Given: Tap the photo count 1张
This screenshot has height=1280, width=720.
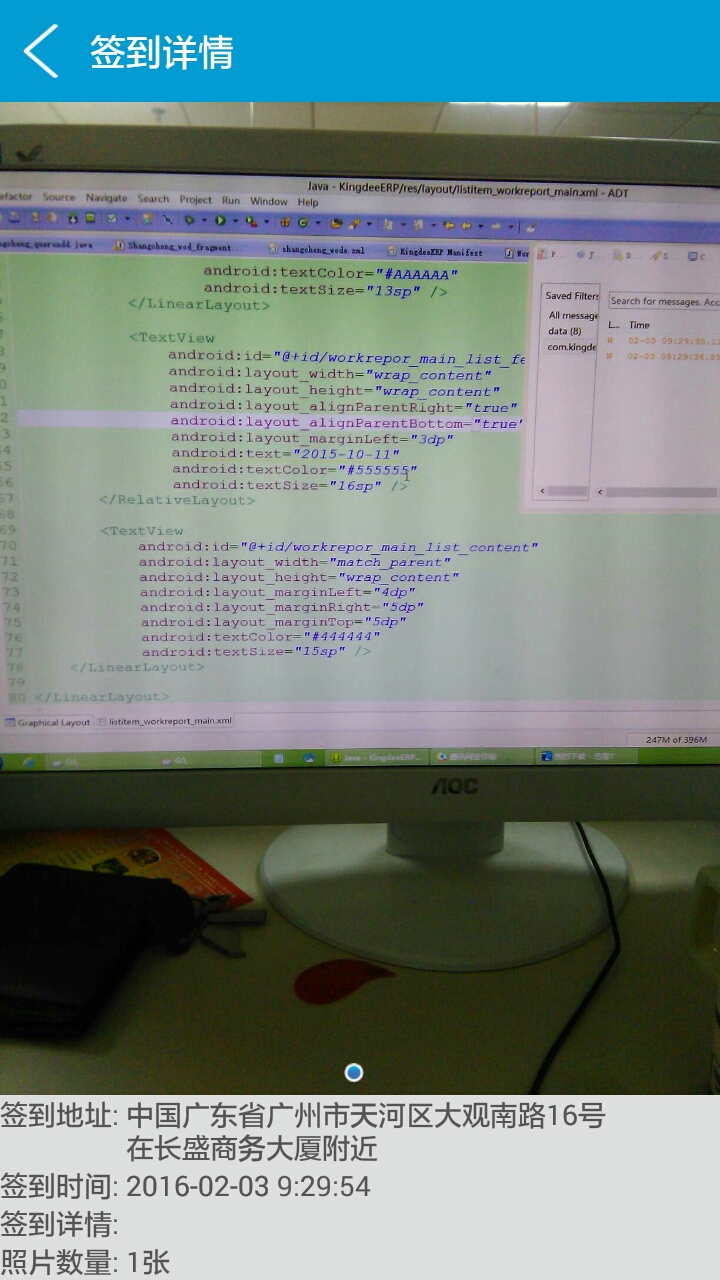Looking at the screenshot, I should (148, 1262).
